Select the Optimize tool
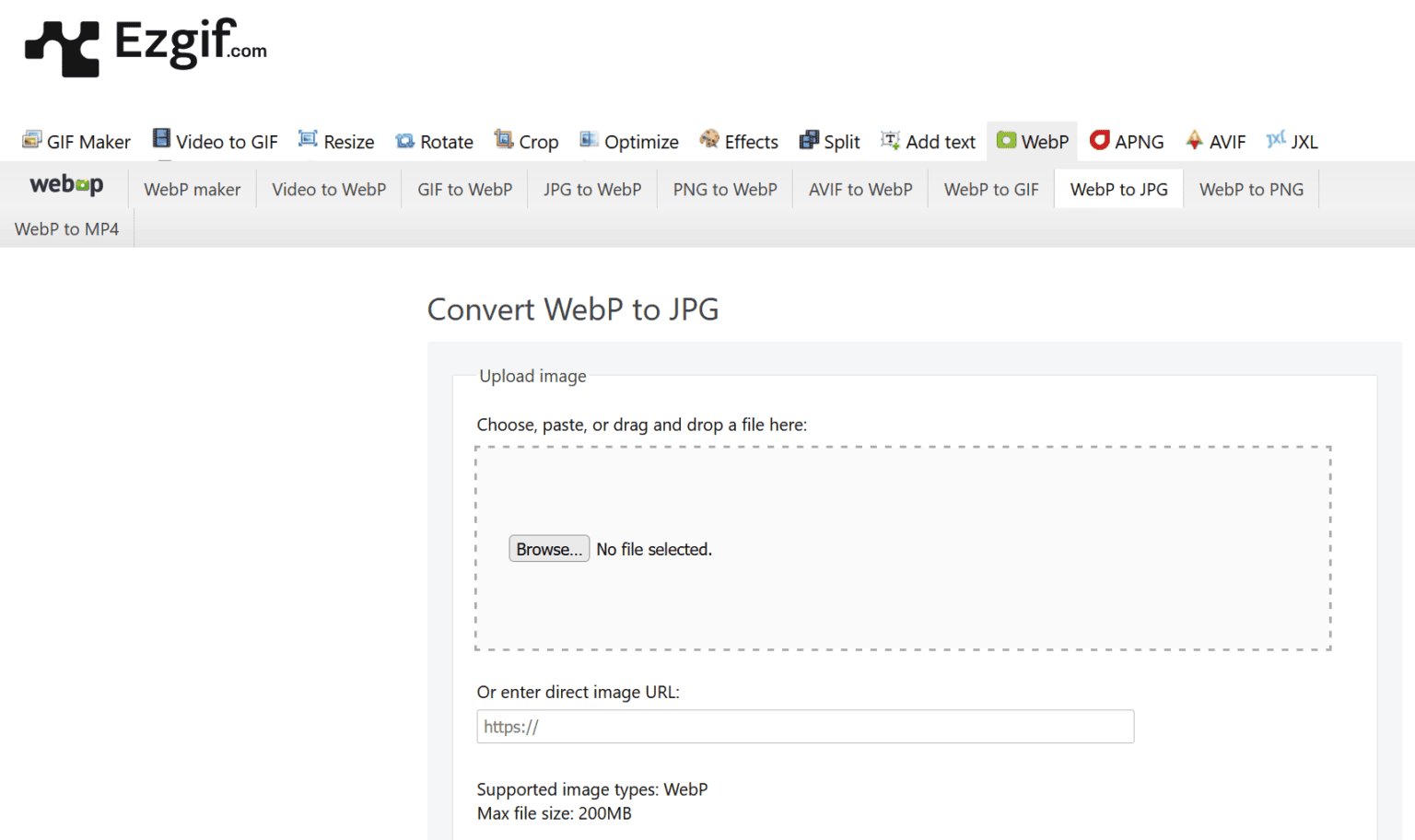 coord(629,141)
